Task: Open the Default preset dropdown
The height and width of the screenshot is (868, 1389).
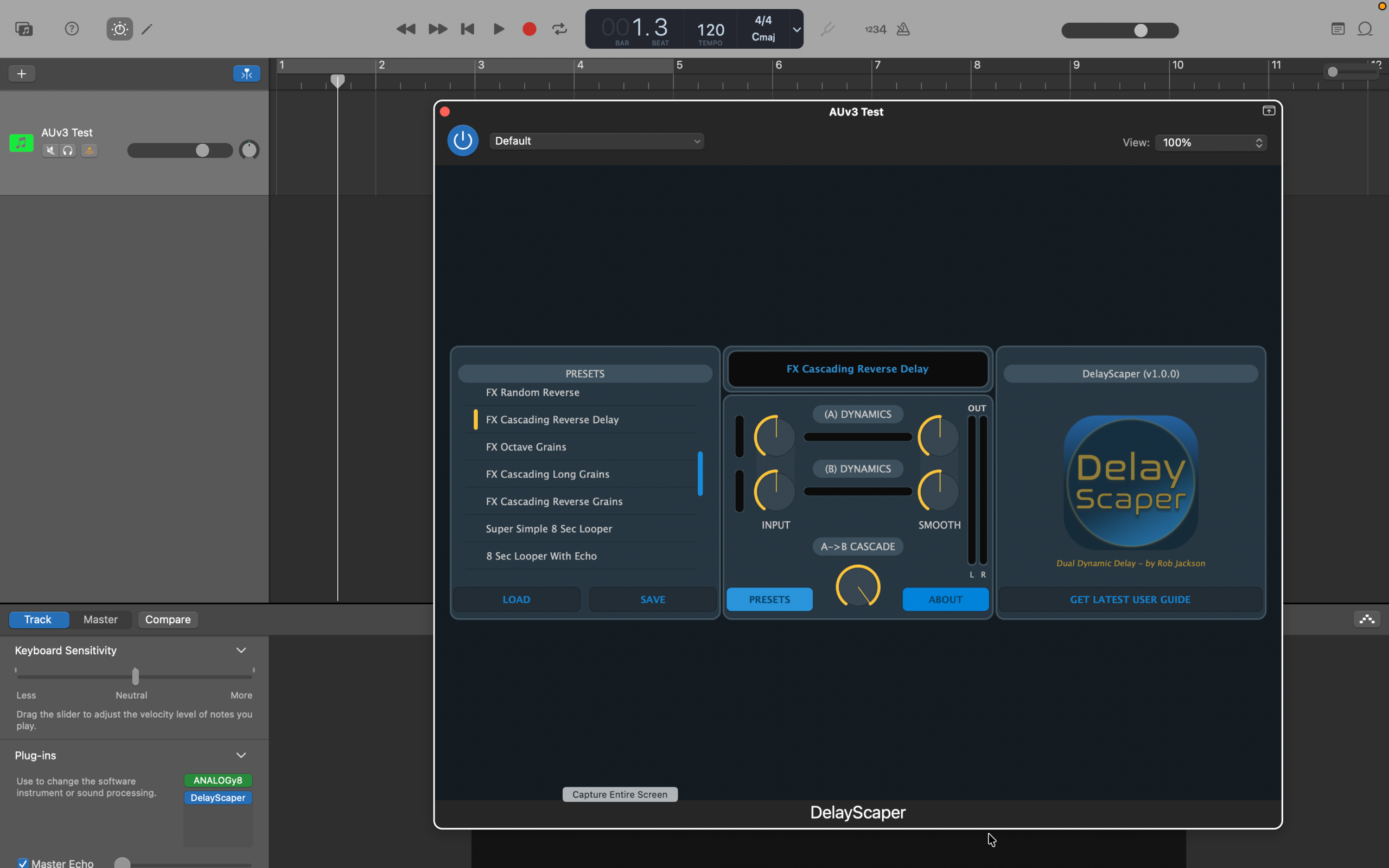Action: pyautogui.click(x=596, y=141)
